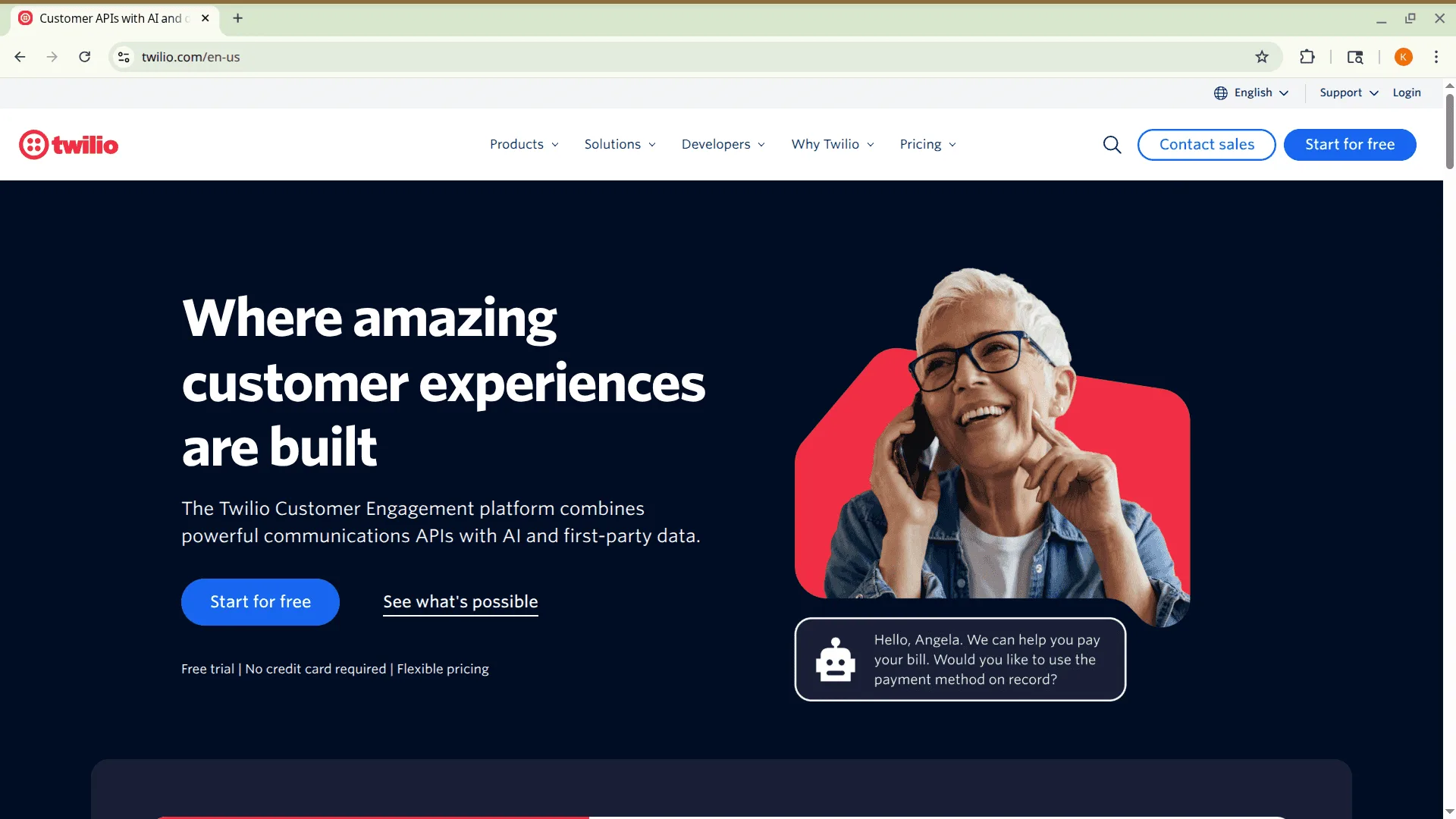Image resolution: width=1456 pixels, height=819 pixels.
Task: Expand the Support dropdown
Action: (1349, 93)
